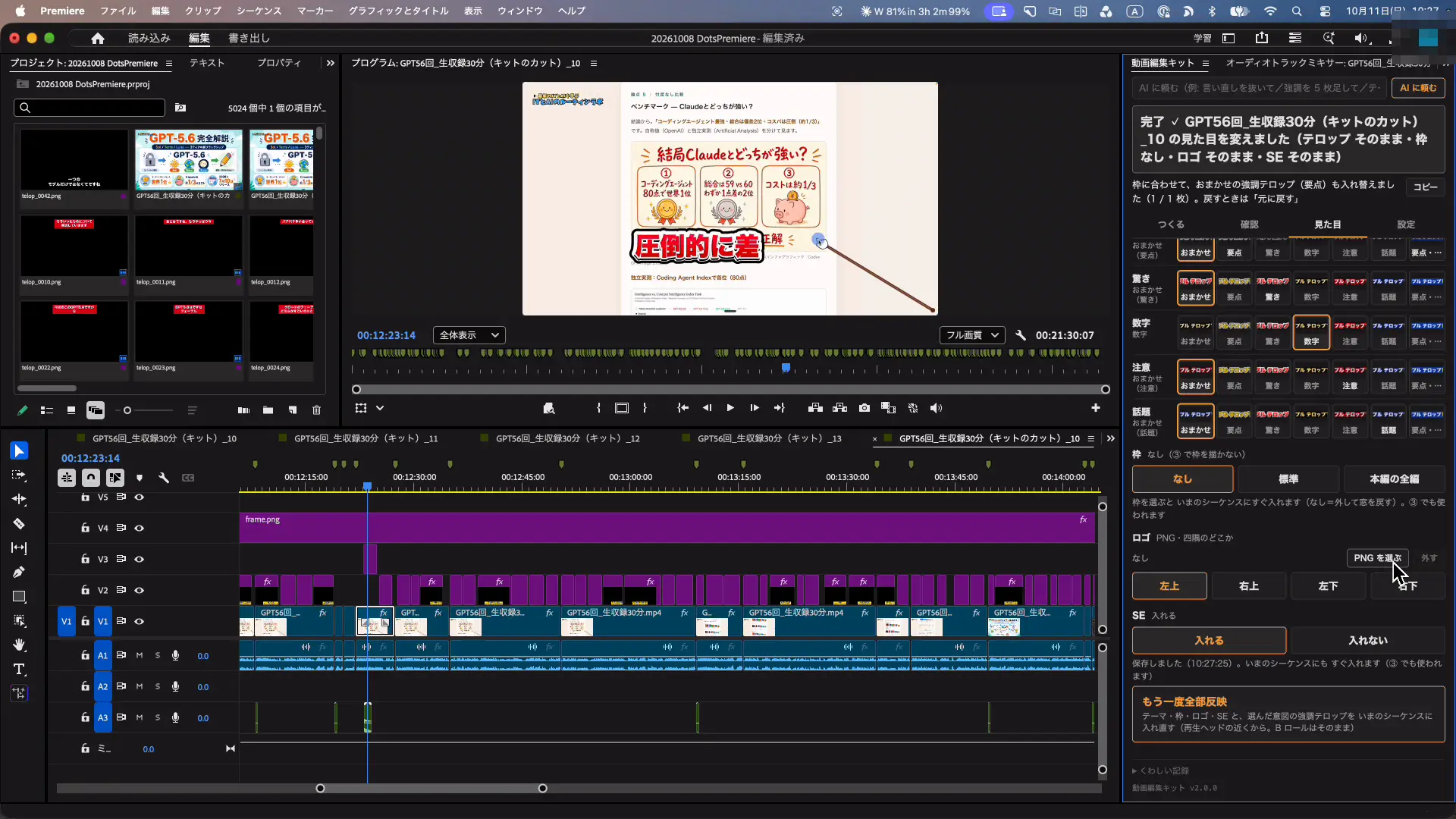Image resolution: width=1456 pixels, height=819 pixels.
Task: Expand overflow panels chevron beside プロパティ
Action: [x=330, y=64]
